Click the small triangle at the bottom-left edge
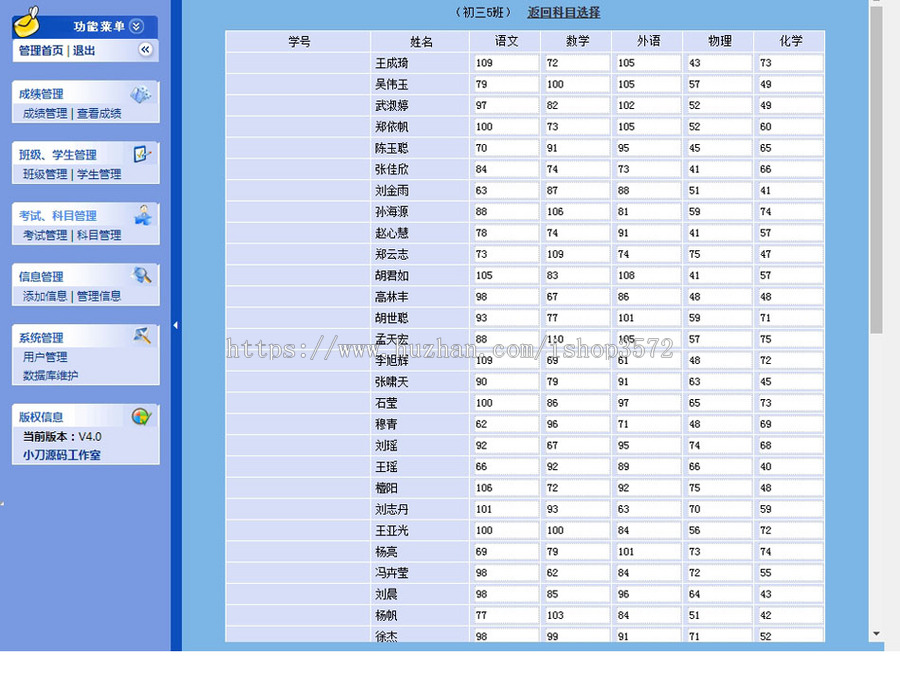Viewport: 900px width, 692px height. click(4, 503)
